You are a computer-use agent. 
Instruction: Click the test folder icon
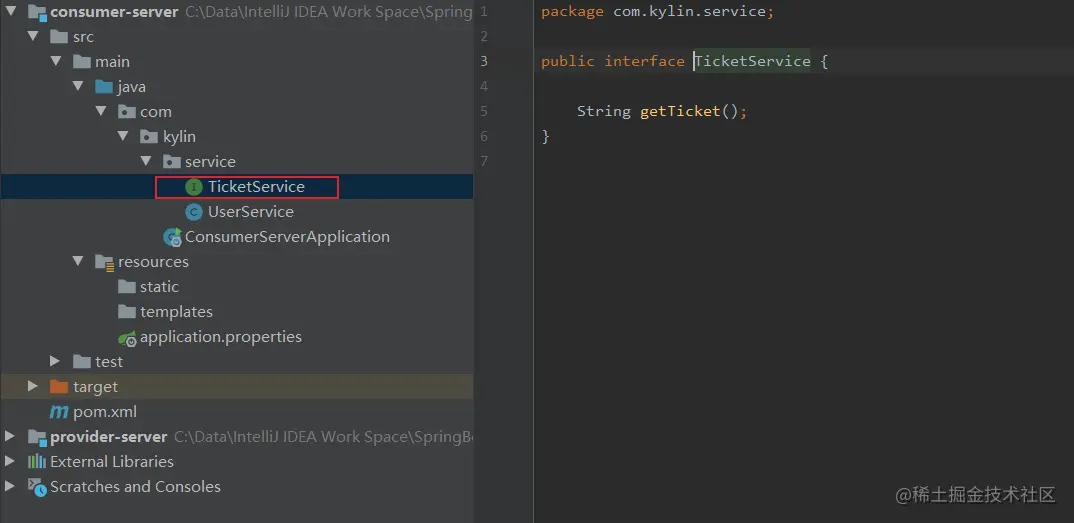coord(82,361)
